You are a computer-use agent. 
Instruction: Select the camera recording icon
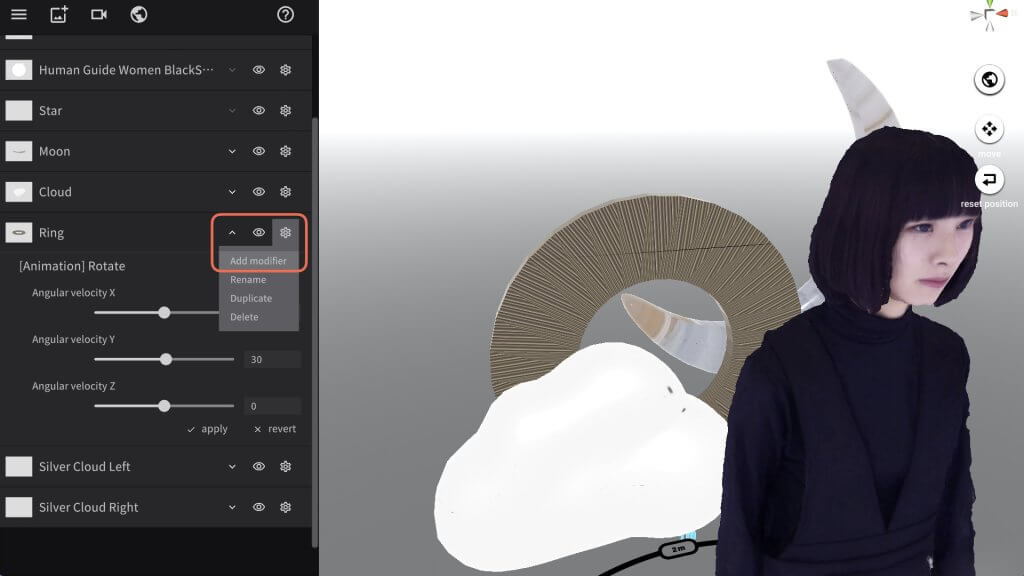(x=100, y=15)
